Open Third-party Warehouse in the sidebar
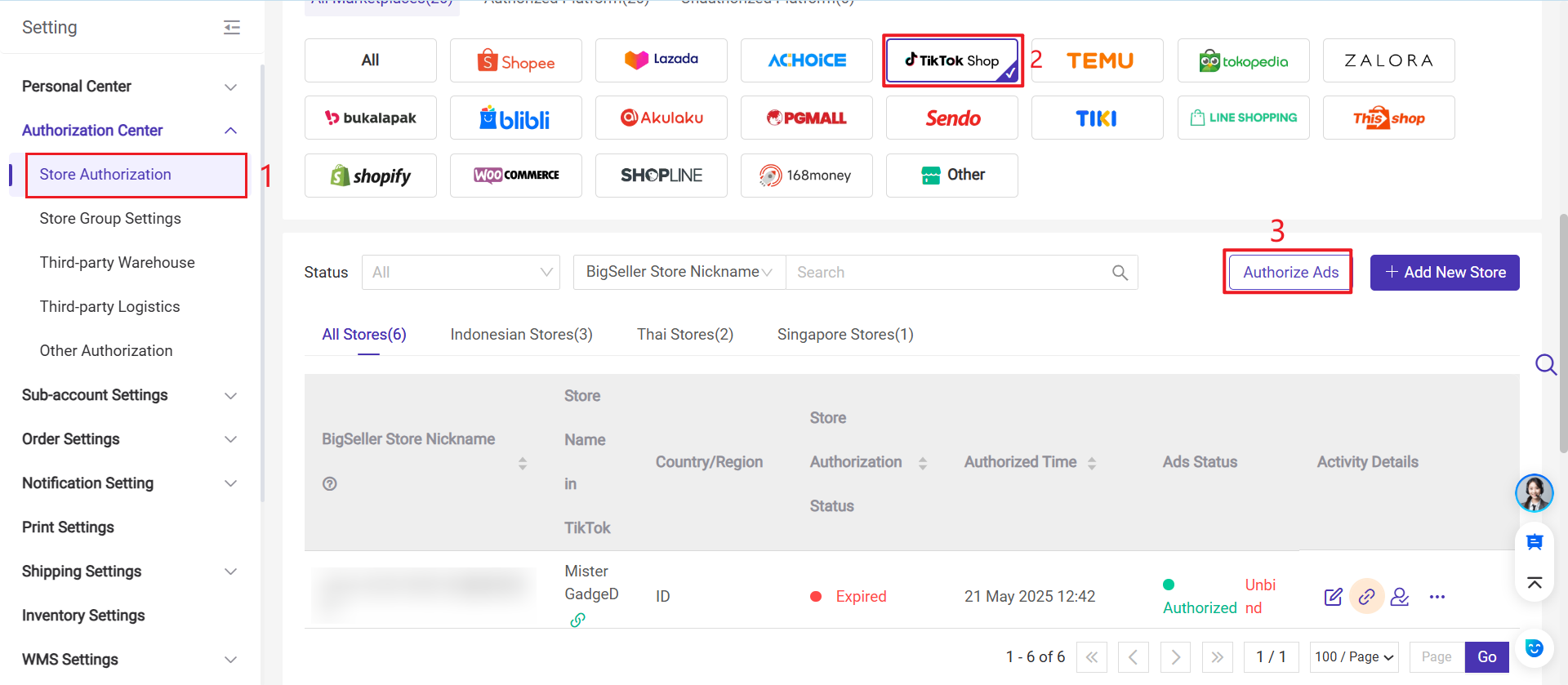 click(117, 263)
